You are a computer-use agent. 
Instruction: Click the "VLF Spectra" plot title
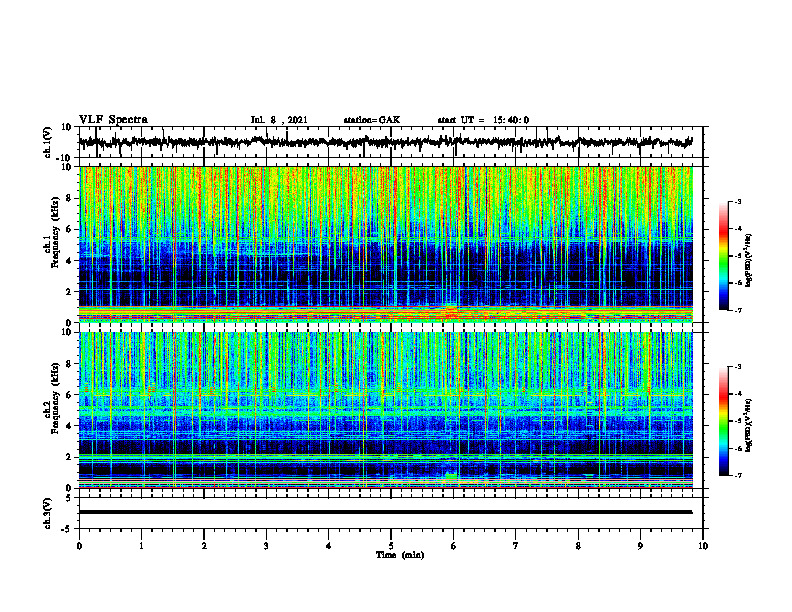[x=113, y=120]
